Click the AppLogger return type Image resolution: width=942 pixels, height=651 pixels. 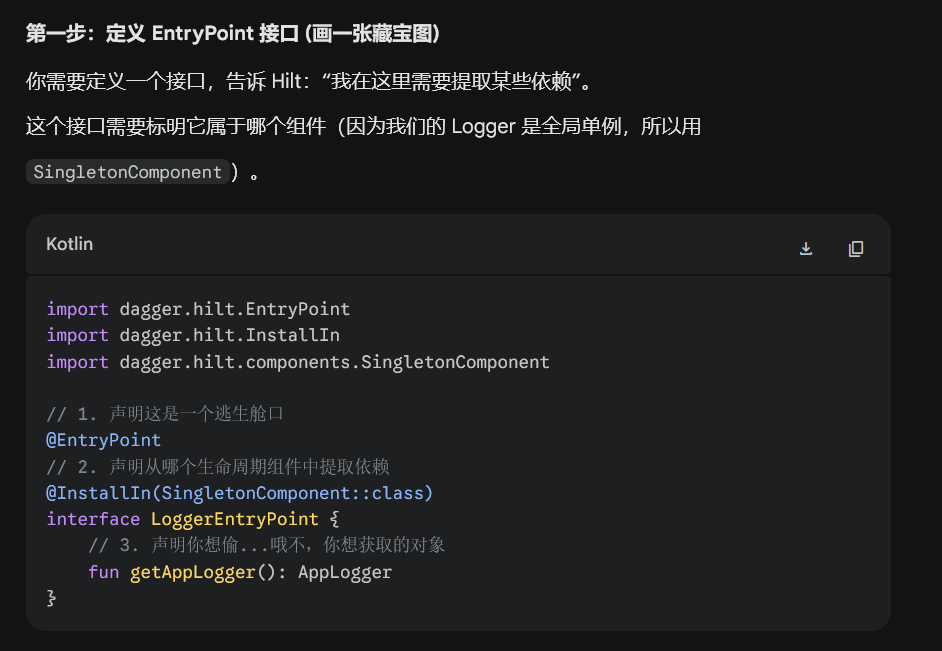tap(345, 572)
